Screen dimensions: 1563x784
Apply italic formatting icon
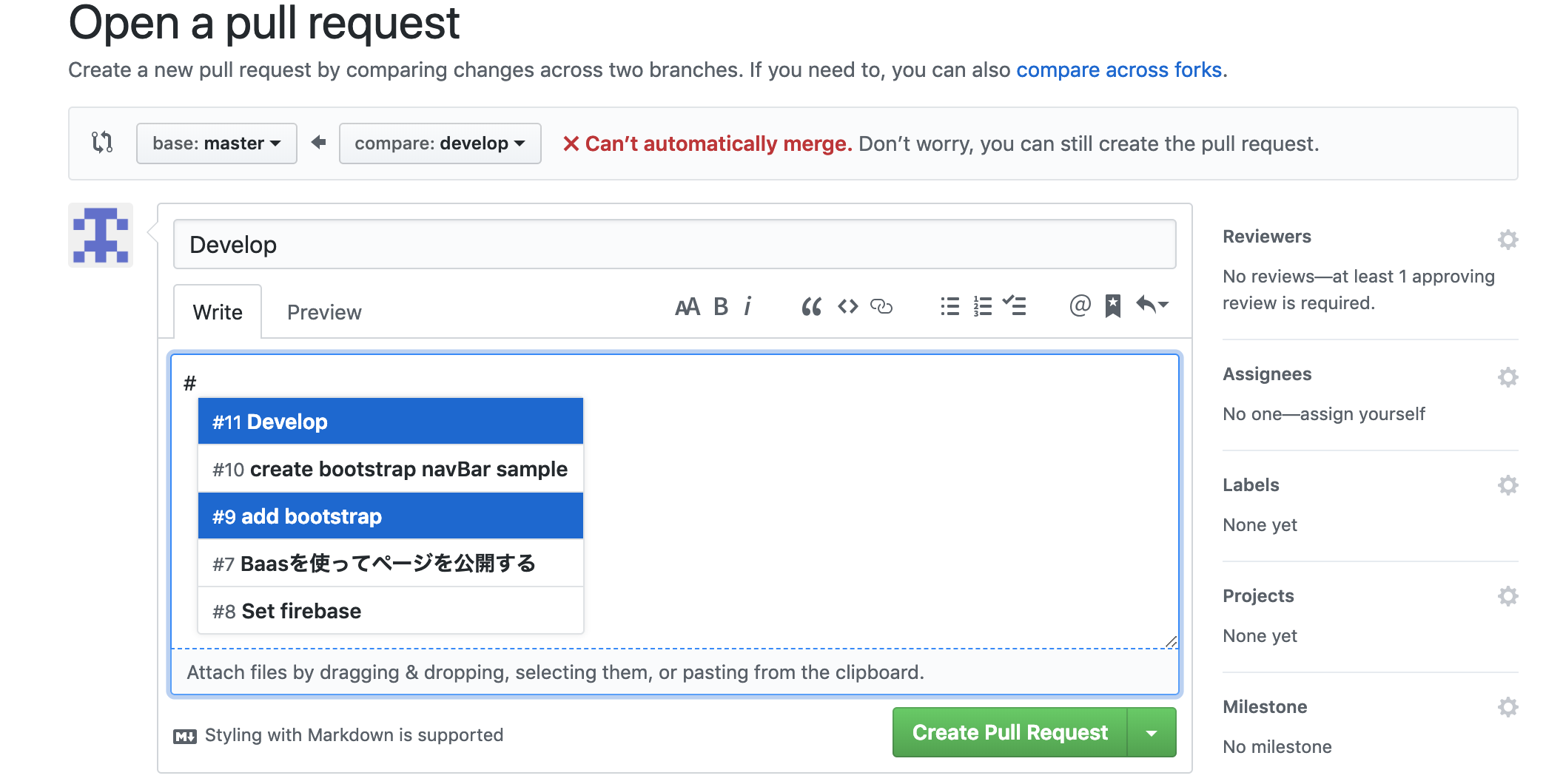(748, 306)
